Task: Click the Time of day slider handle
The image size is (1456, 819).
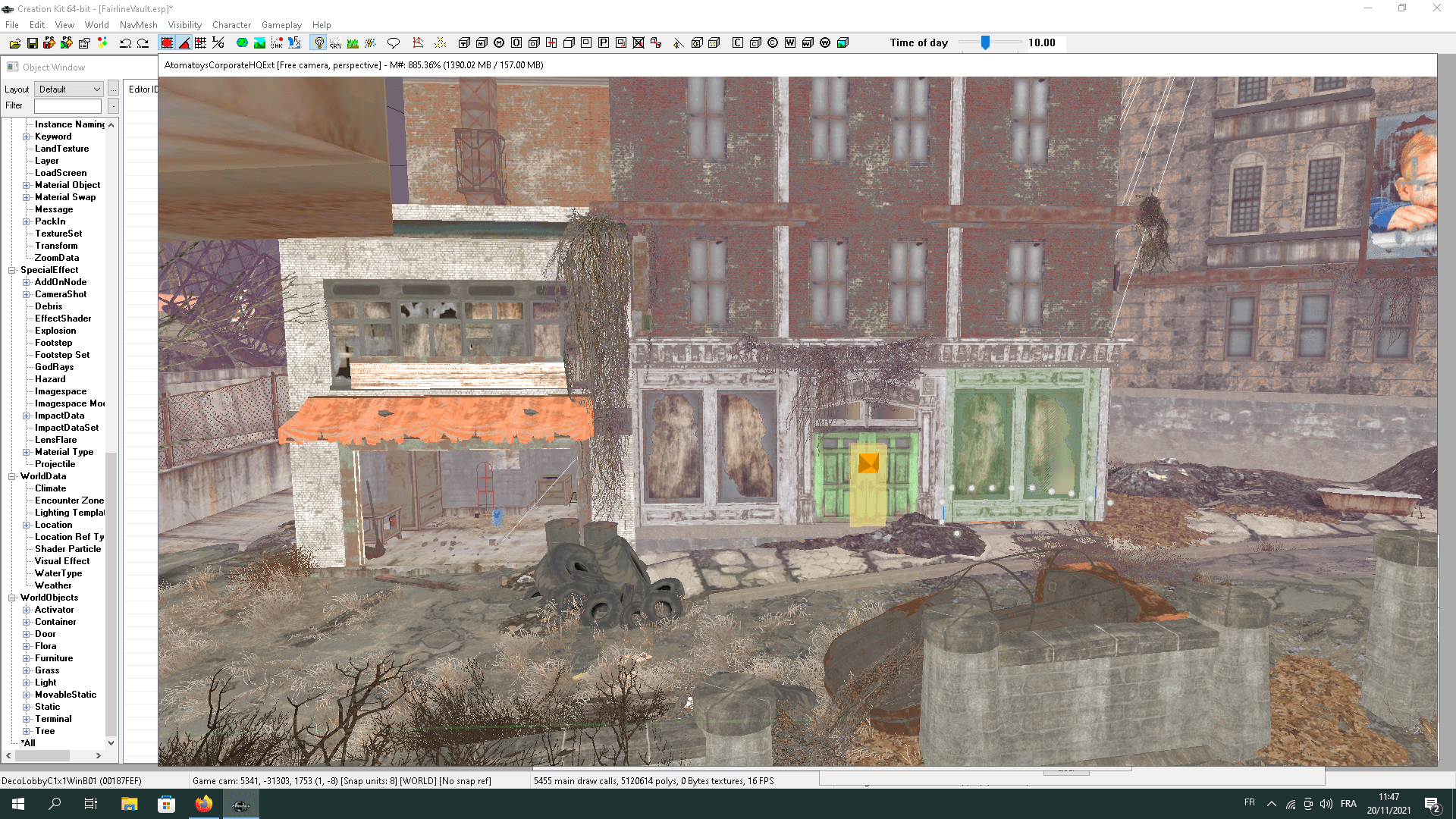Action: pos(985,43)
